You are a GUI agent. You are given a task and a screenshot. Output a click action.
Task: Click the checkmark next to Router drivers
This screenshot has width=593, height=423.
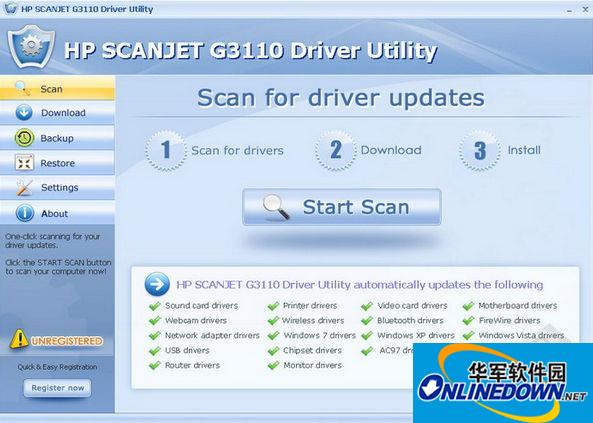coord(155,365)
